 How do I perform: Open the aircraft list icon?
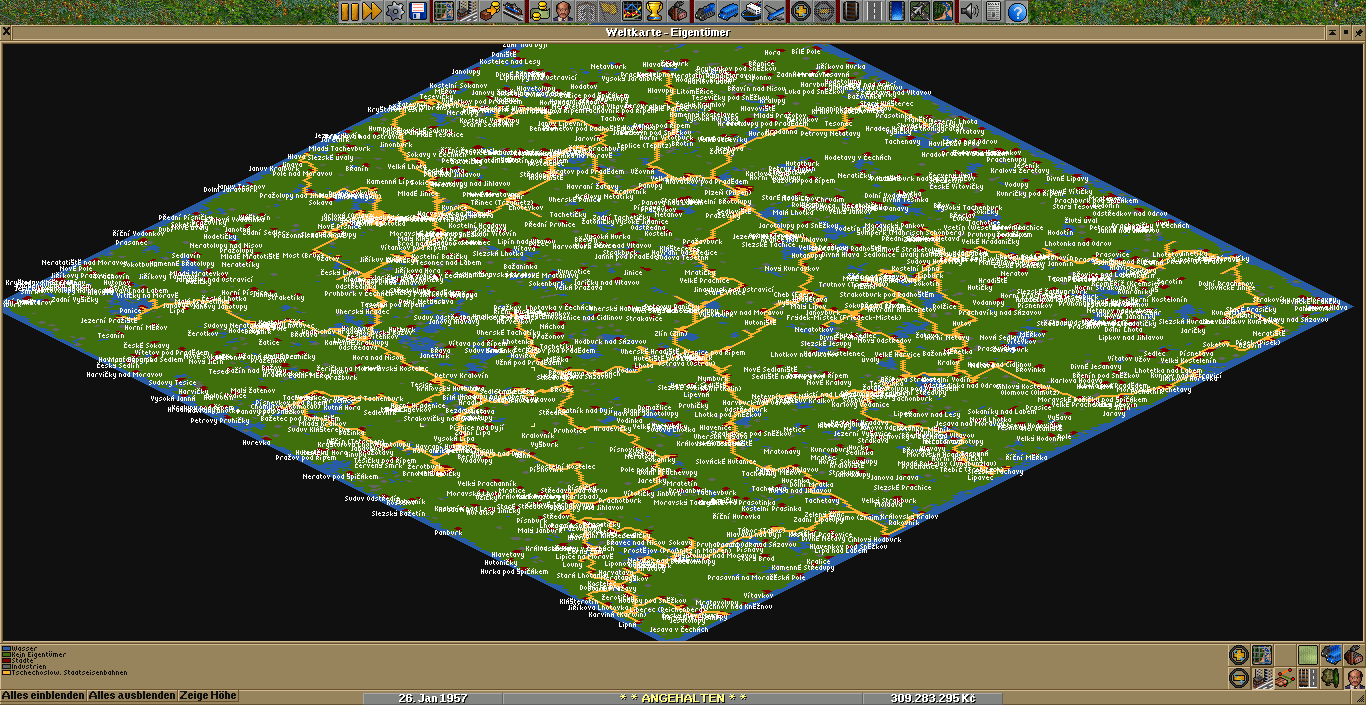tap(775, 12)
